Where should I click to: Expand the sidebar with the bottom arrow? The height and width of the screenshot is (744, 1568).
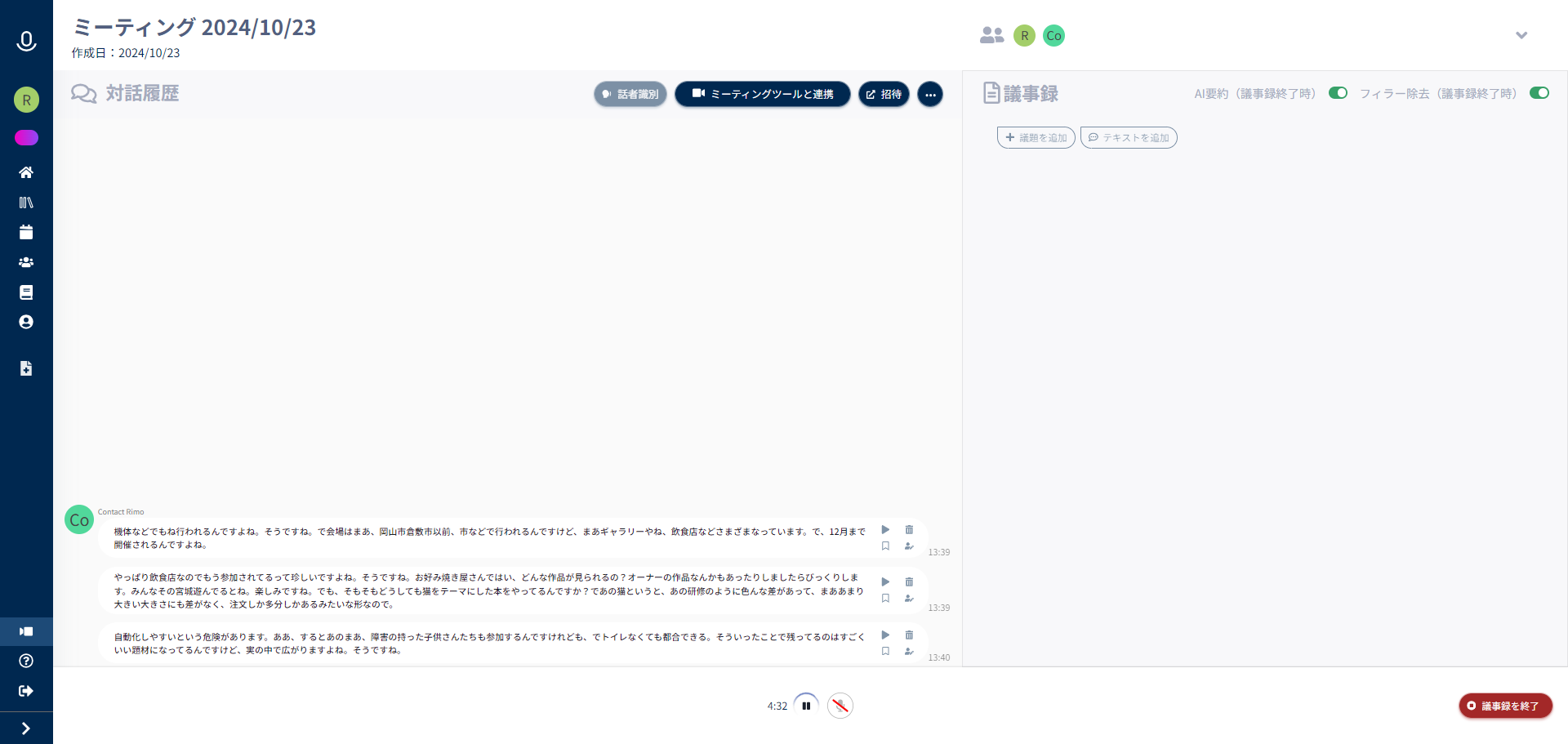(26, 728)
